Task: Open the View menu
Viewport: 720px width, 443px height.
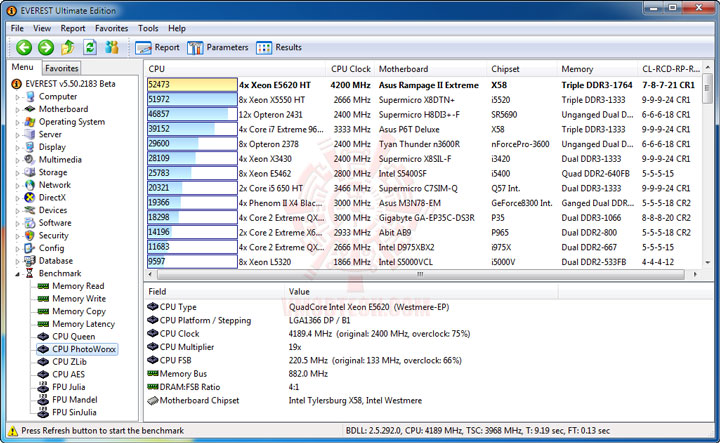Action: point(42,28)
